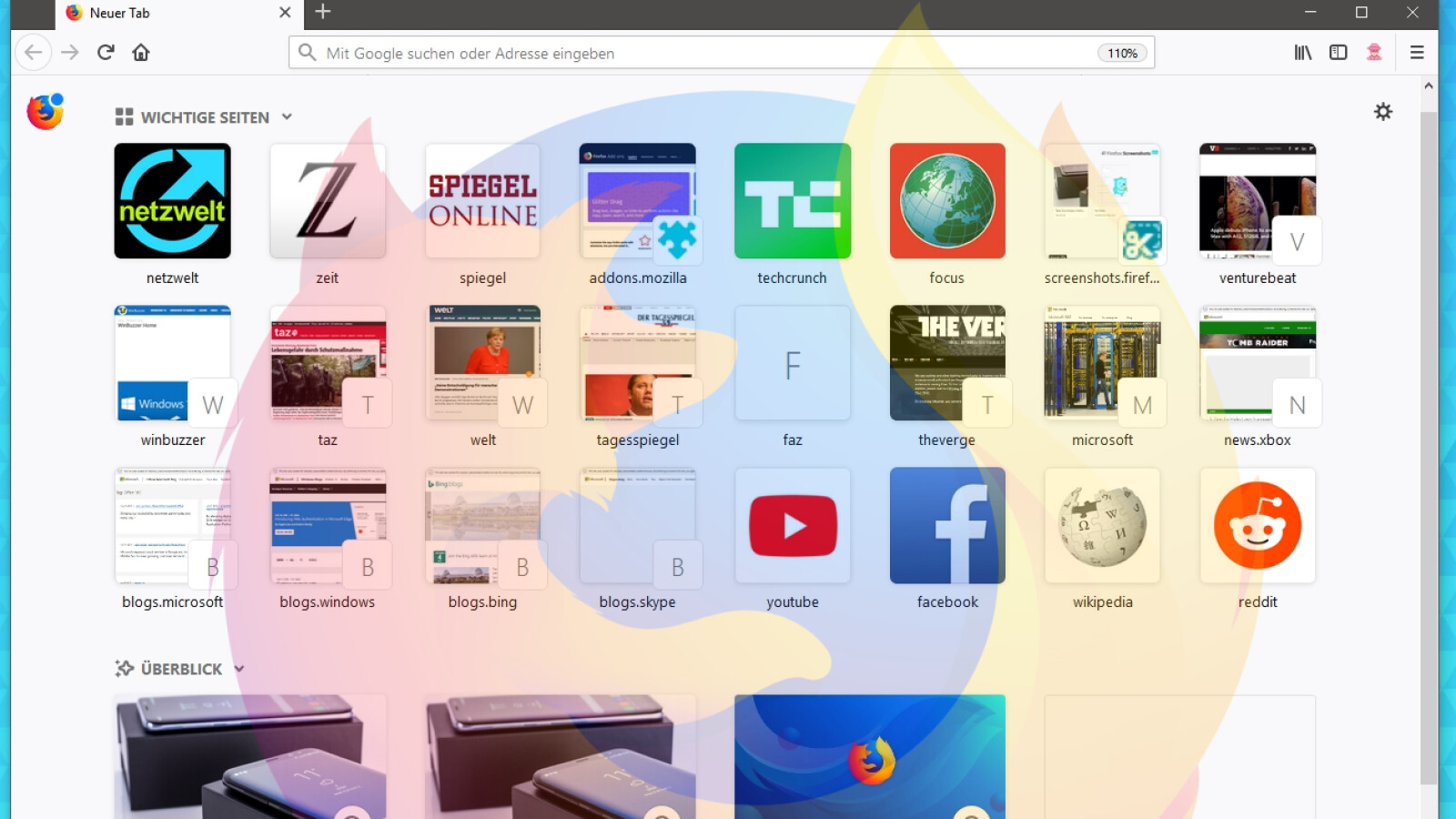Image resolution: width=1456 pixels, height=819 pixels.
Task: Open the Firefox logo highlight card
Action: tap(870, 757)
